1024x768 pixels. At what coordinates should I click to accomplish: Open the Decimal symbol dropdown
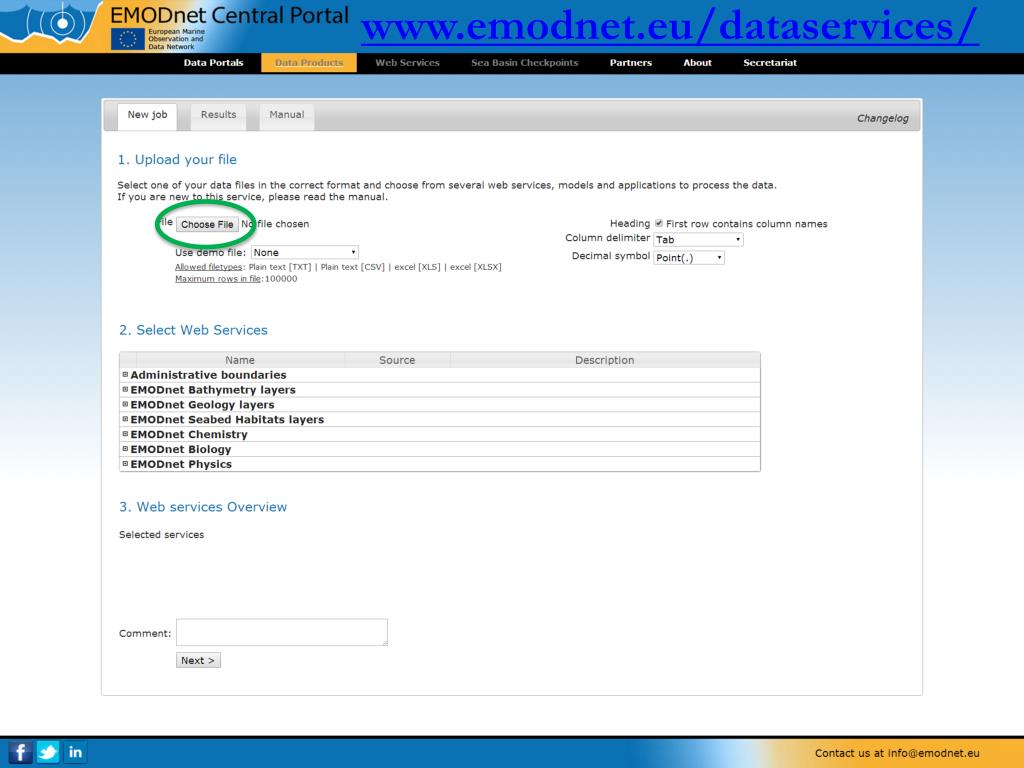pos(689,258)
